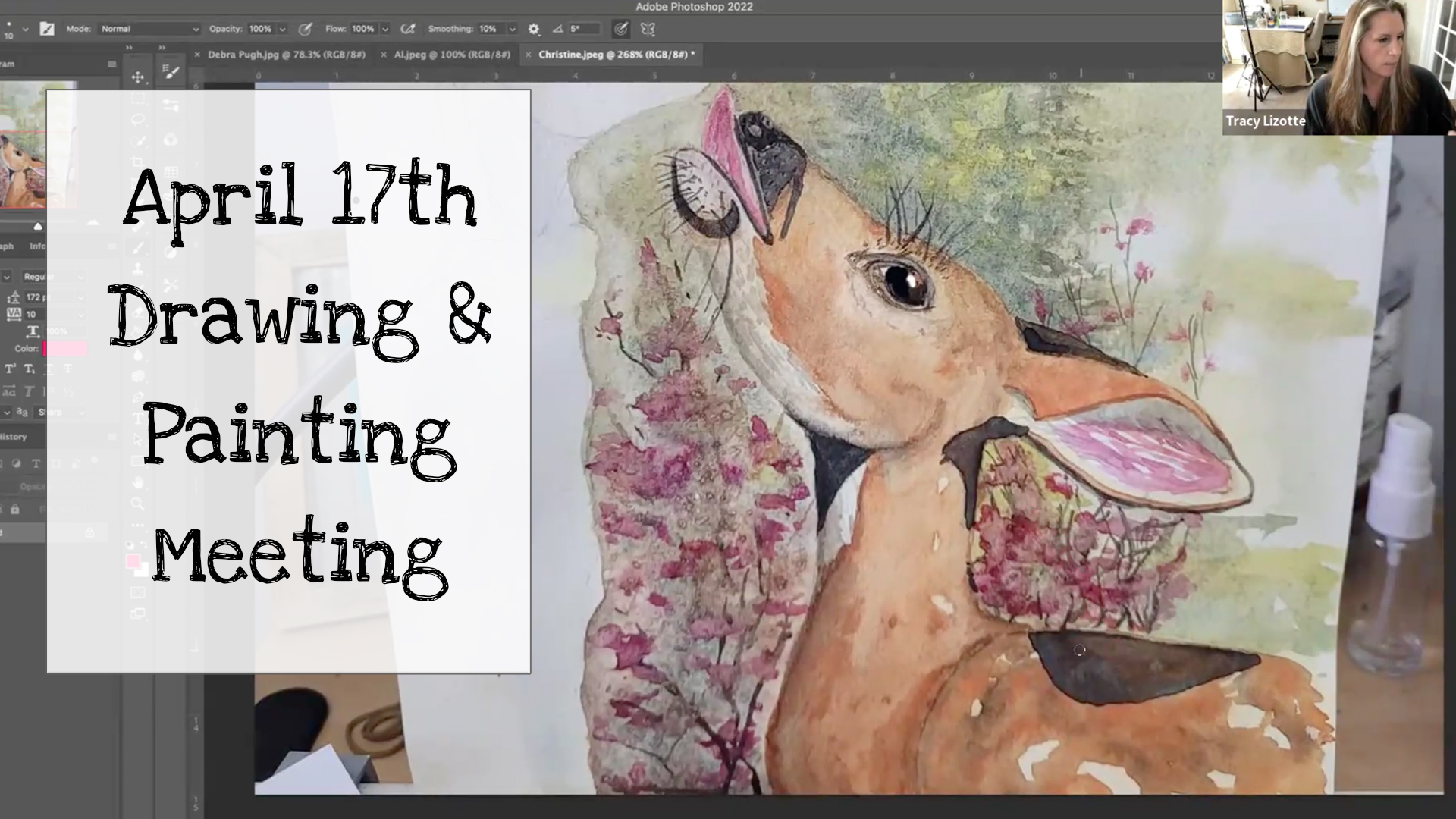Viewport: 1456px width, 819px height.
Task: Click the VA tracking icon
Action: pos(13,314)
